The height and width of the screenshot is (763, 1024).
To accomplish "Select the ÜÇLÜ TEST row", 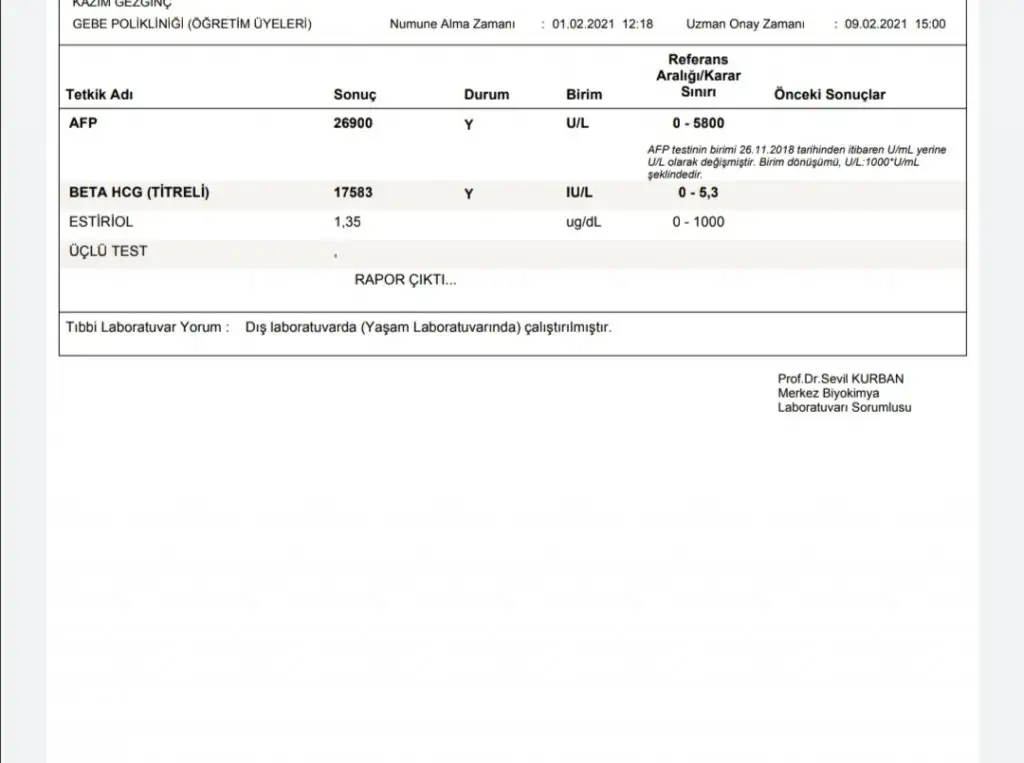I will click(513, 253).
